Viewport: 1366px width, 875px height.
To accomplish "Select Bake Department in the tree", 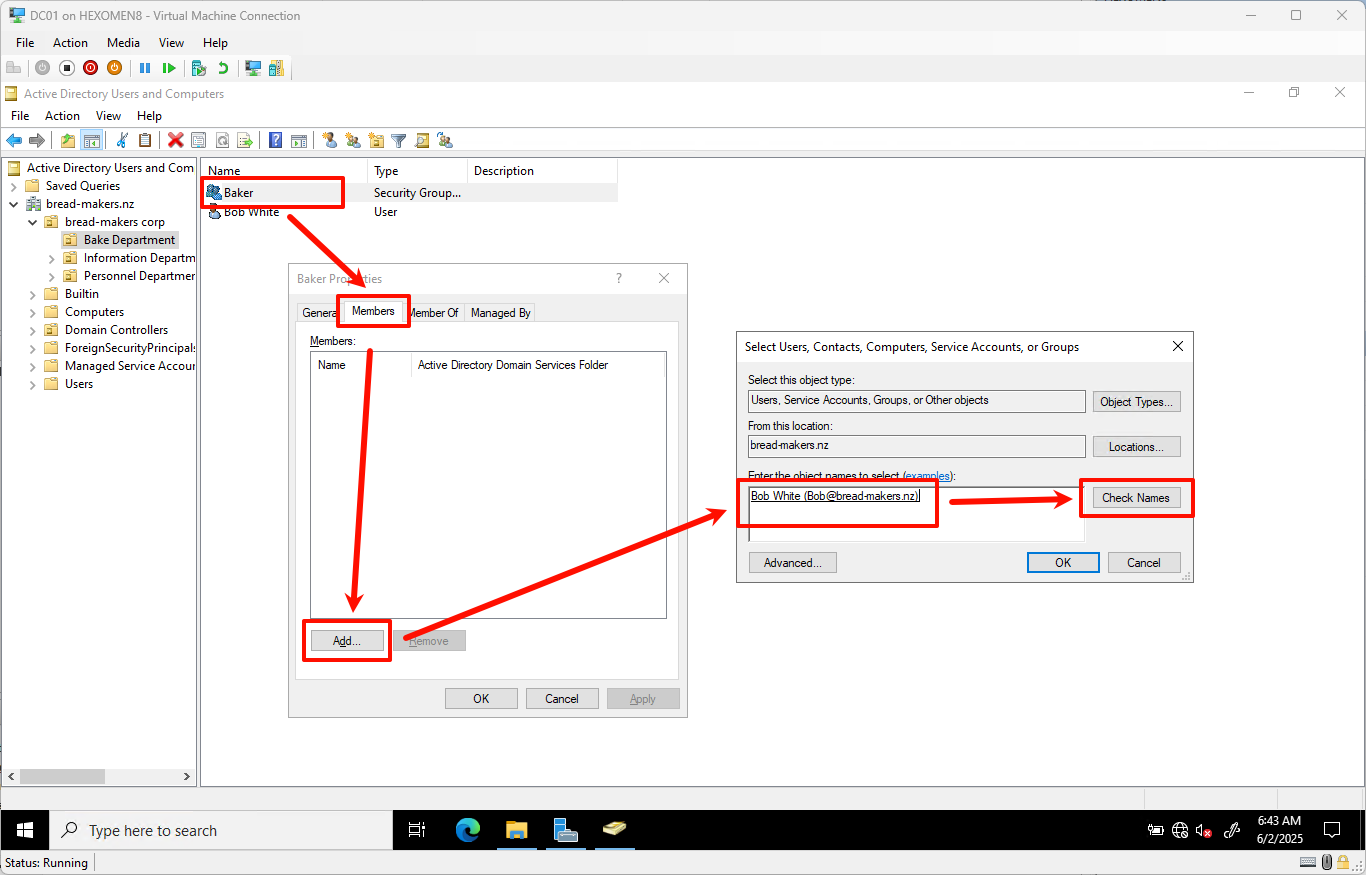I will pyautogui.click(x=129, y=240).
